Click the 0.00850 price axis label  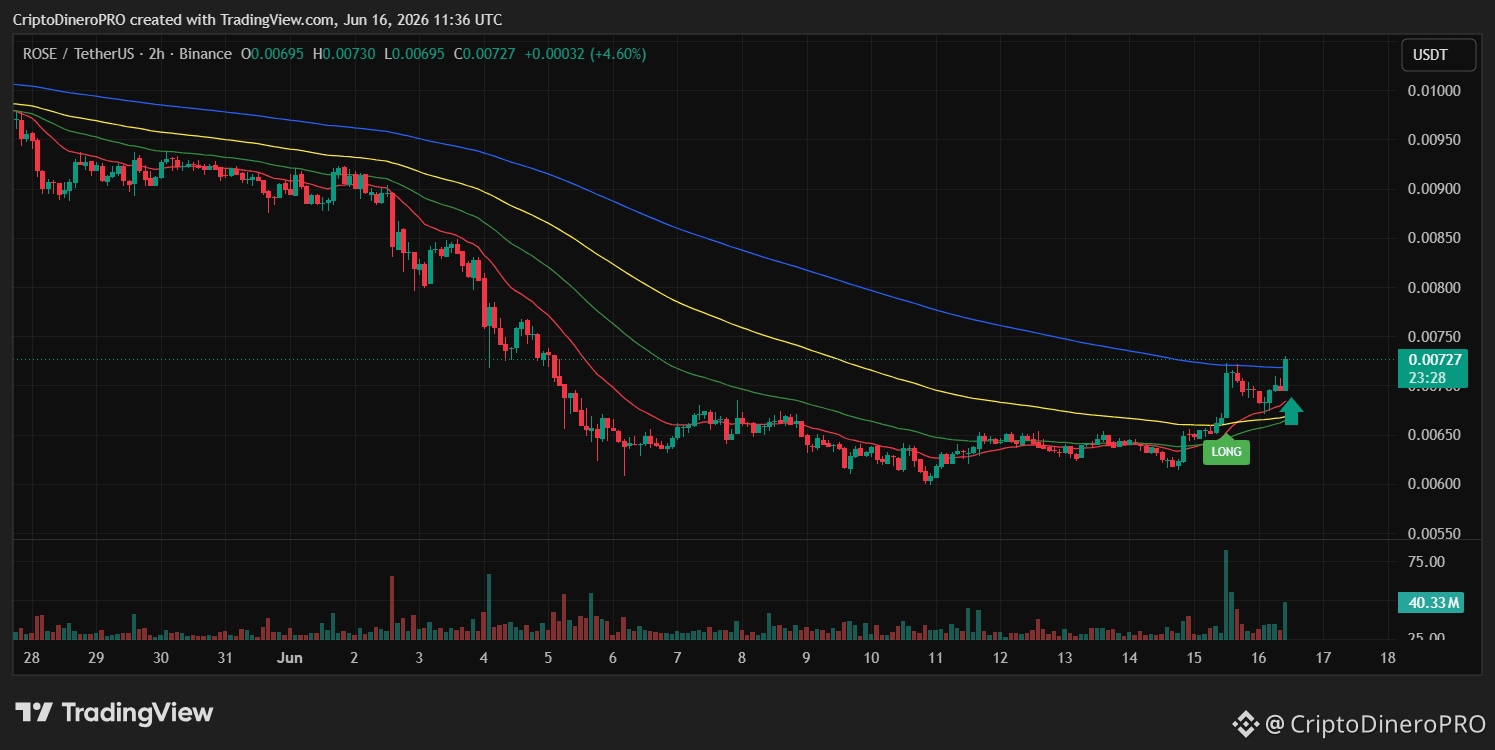1433,238
